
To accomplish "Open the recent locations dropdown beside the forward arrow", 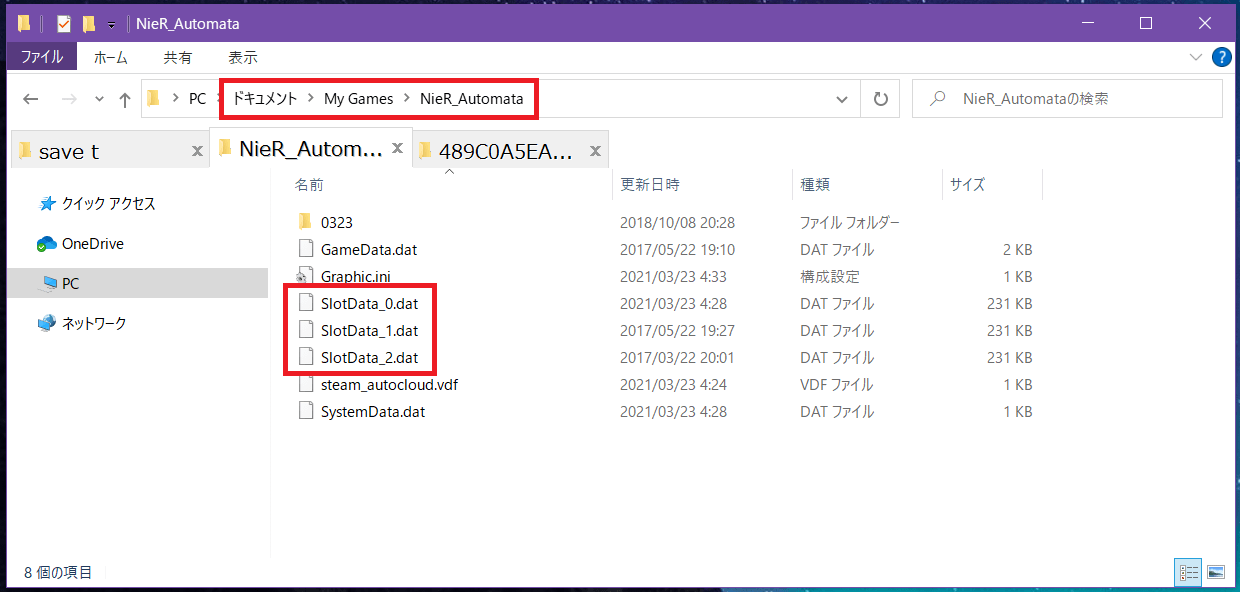I will coord(99,99).
